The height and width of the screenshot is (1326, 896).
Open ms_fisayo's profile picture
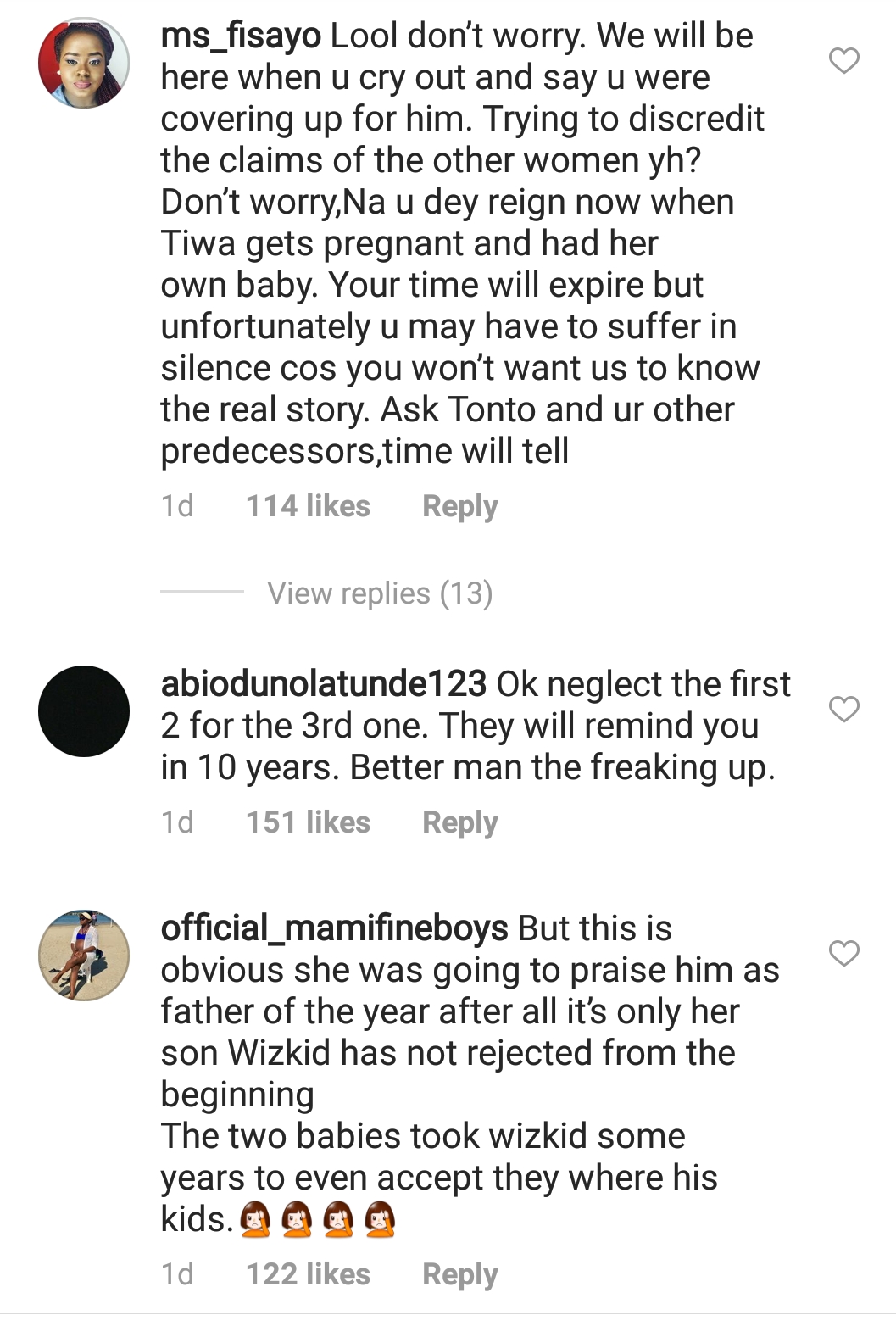pos(84,64)
